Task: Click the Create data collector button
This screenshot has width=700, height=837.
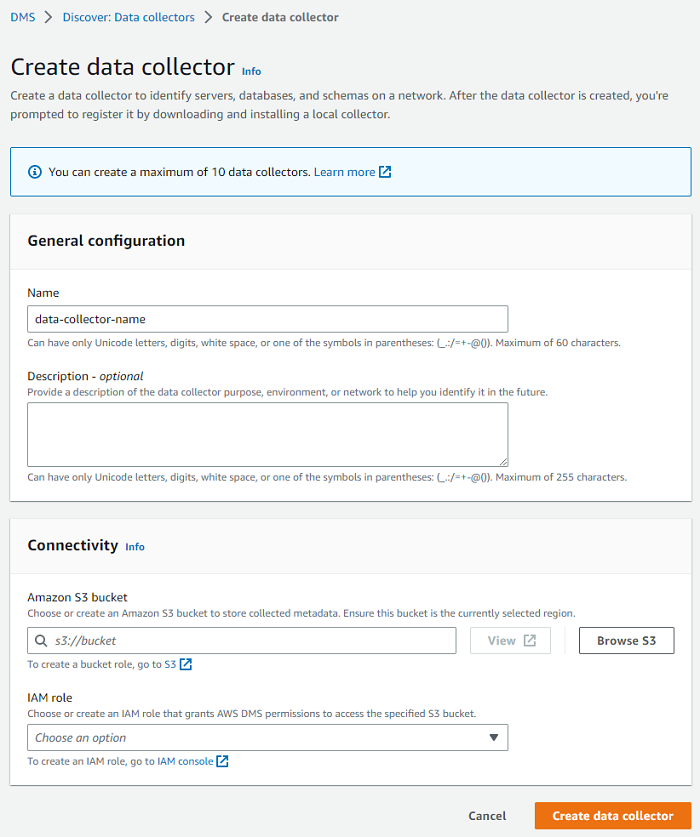Action: [x=612, y=816]
